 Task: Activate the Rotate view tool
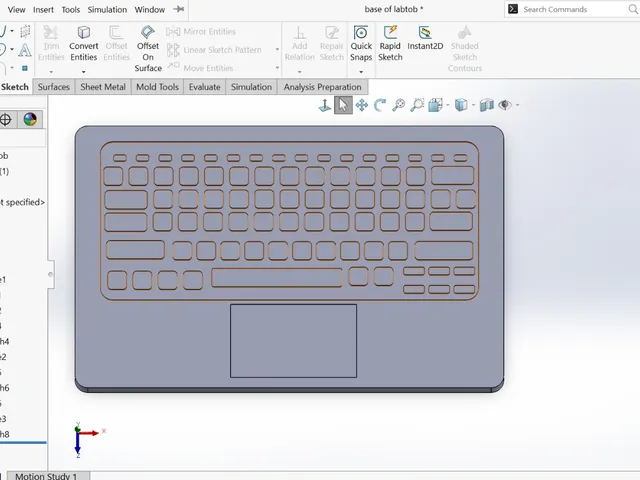pyautogui.click(x=380, y=105)
